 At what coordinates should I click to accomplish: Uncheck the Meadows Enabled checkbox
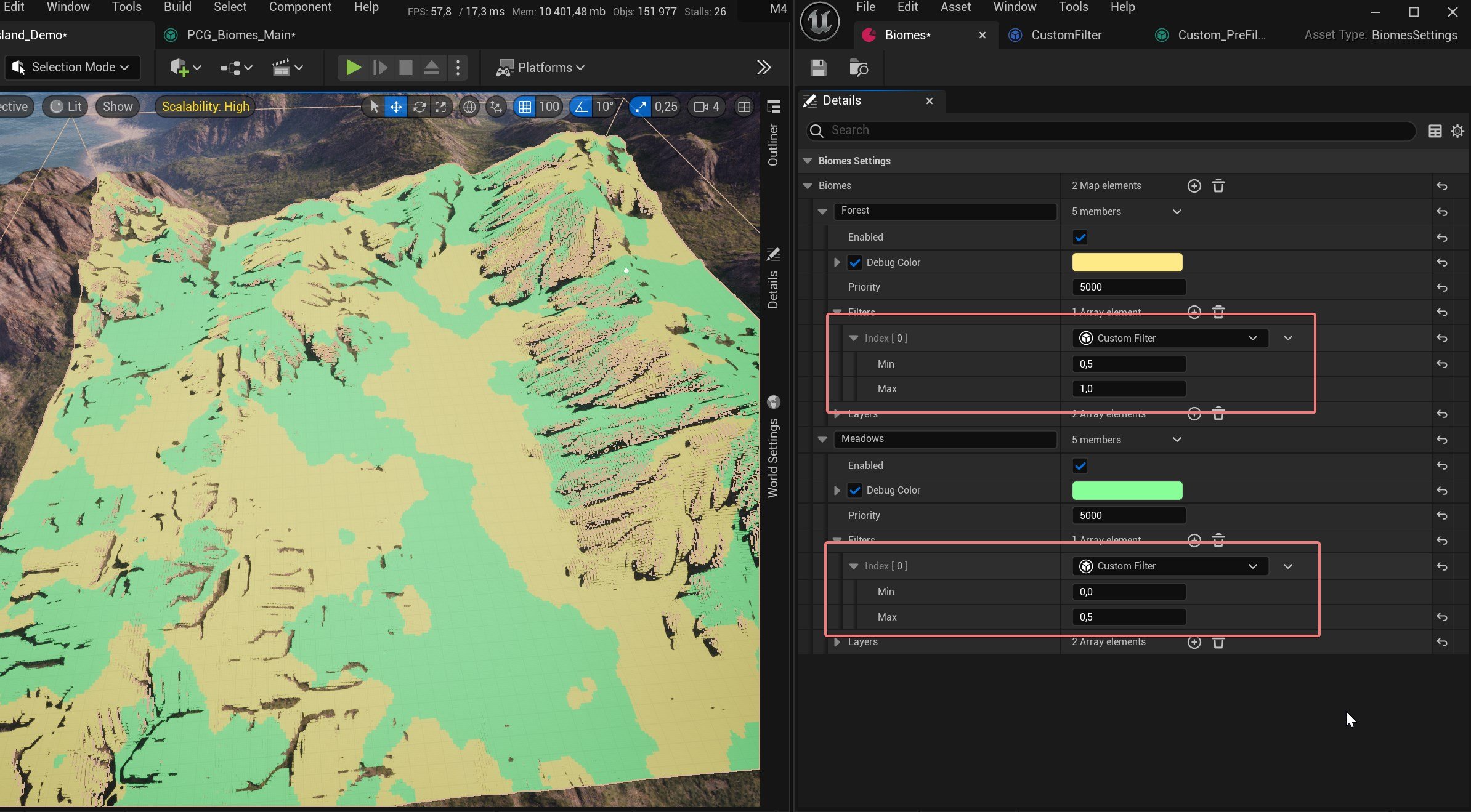1080,466
